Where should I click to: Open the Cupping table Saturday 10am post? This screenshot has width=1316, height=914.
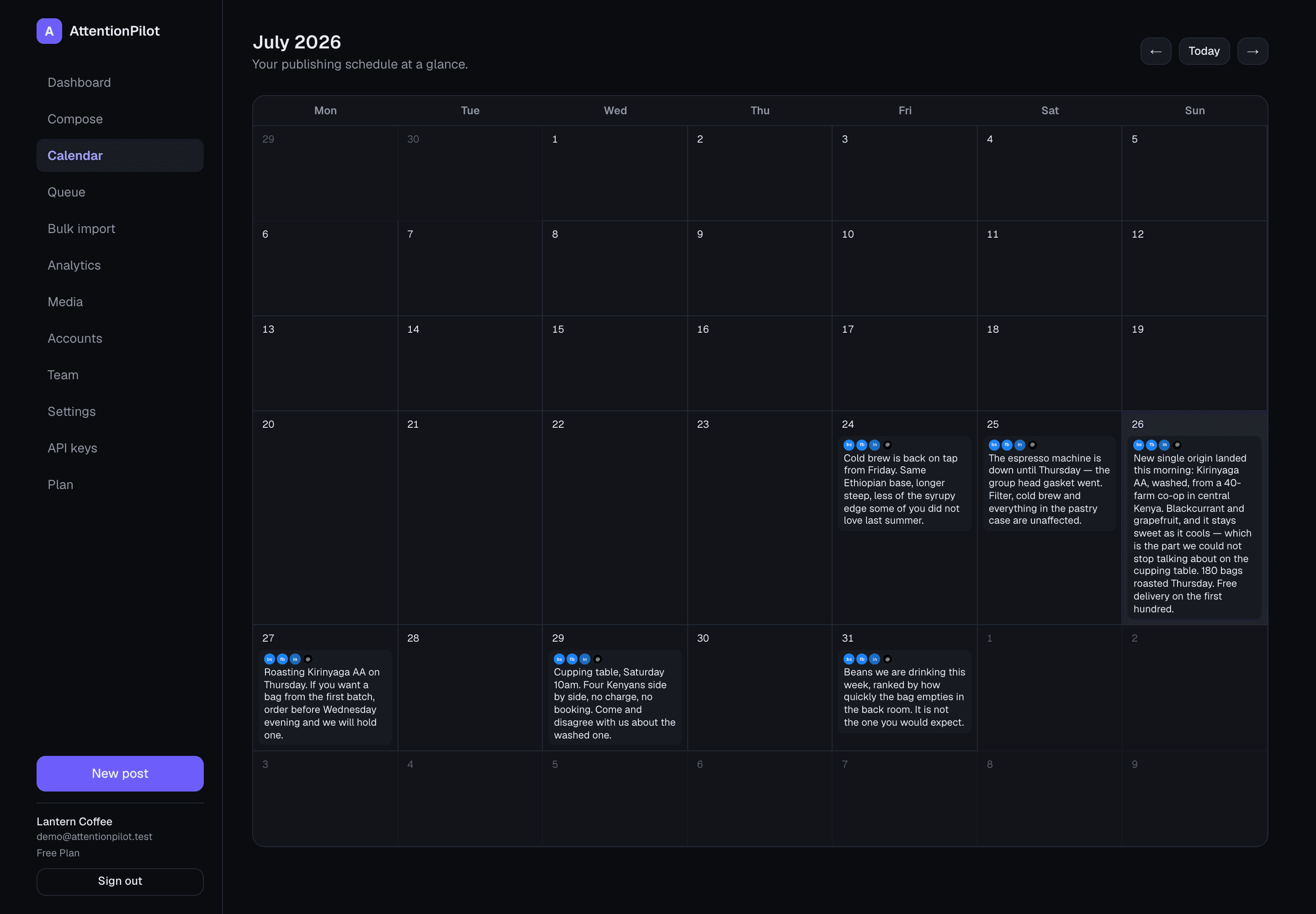point(615,697)
